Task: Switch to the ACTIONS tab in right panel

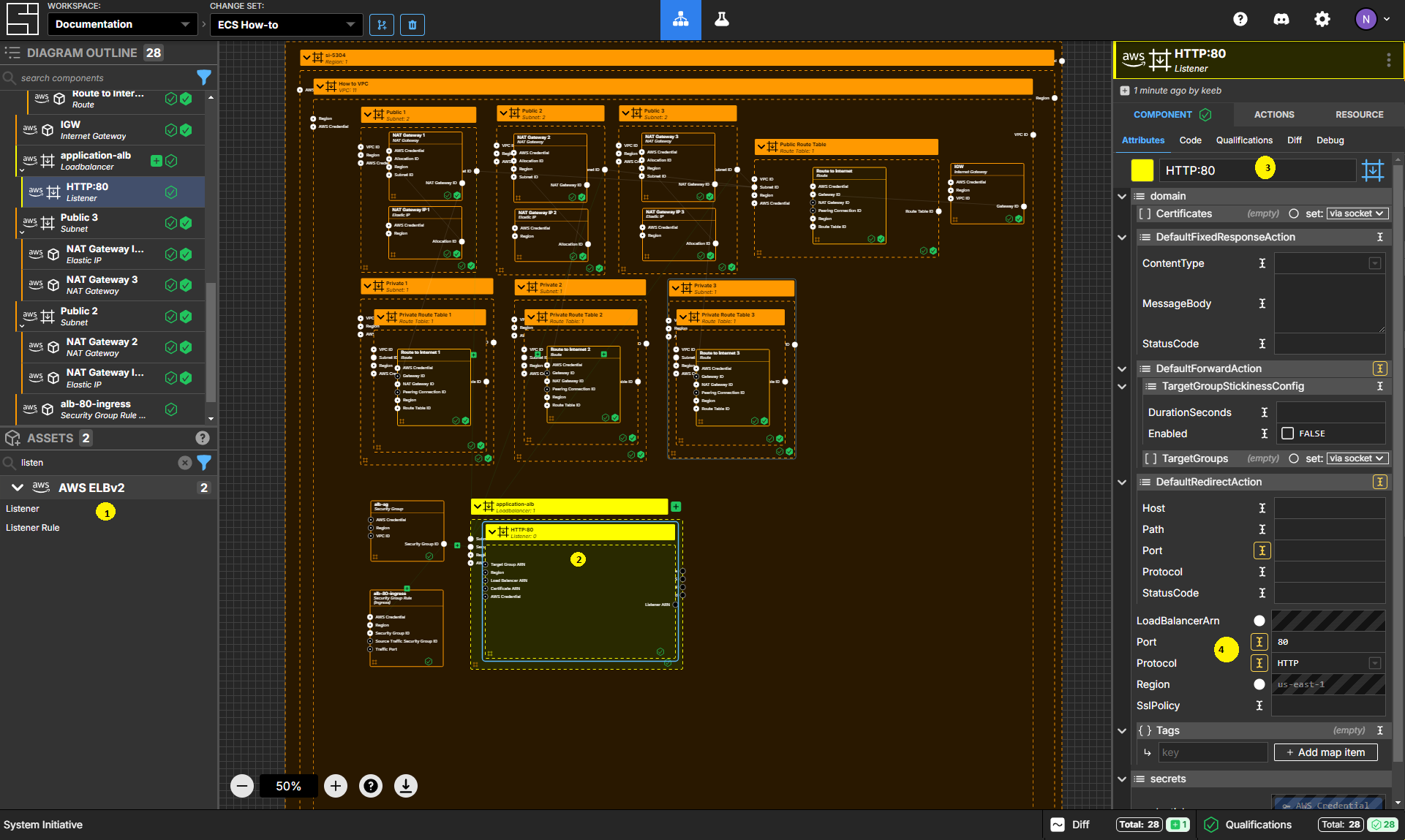Action: 1273,114
